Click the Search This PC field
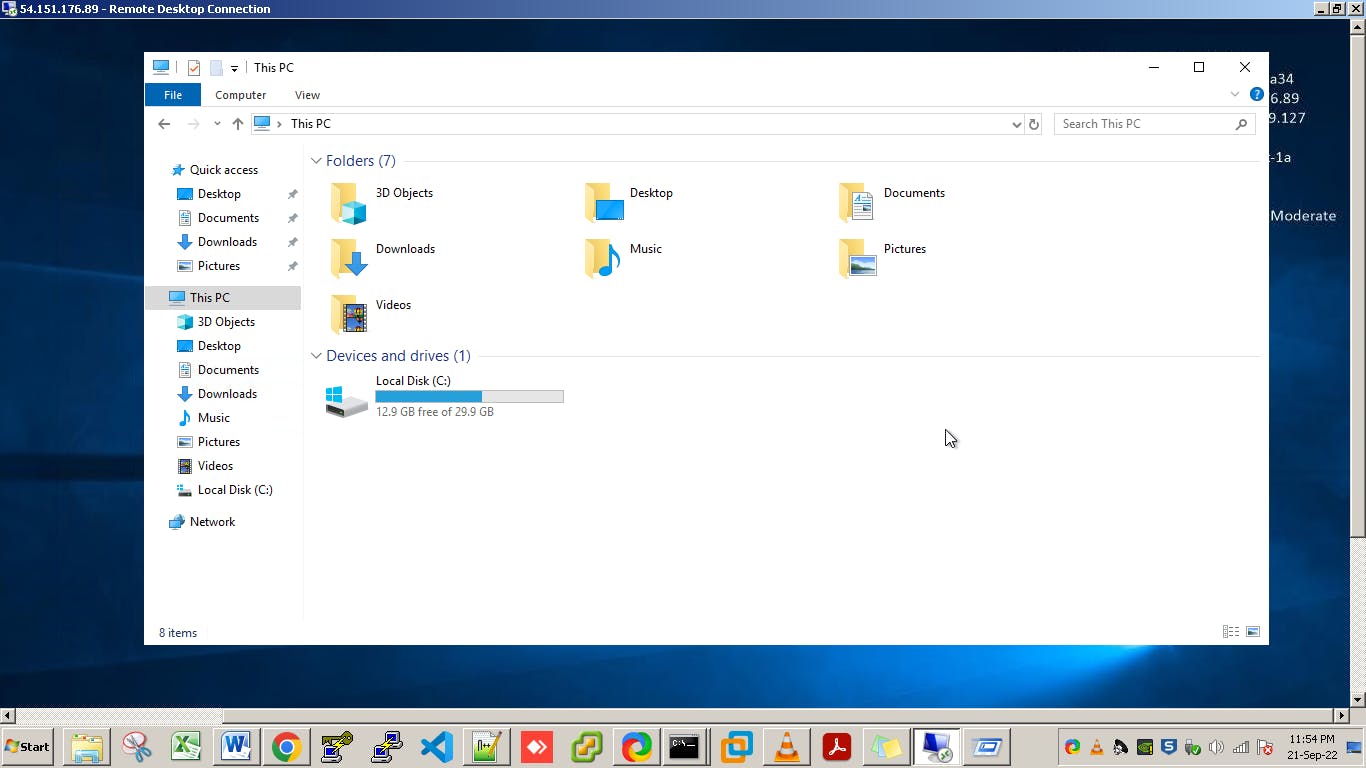Viewport: 1366px width, 768px height. [x=1145, y=124]
